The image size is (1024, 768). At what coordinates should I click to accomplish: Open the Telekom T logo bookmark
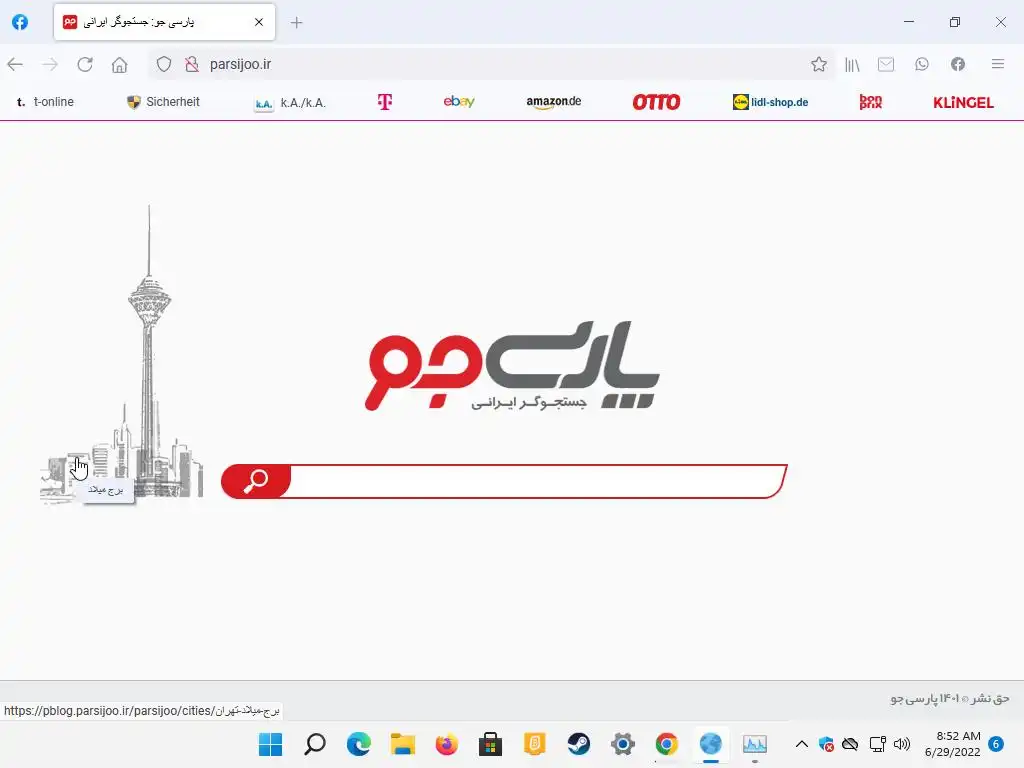click(385, 102)
